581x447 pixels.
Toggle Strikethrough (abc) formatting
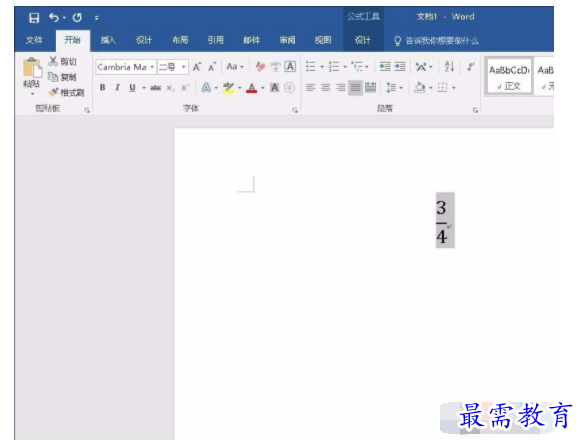pos(156,88)
